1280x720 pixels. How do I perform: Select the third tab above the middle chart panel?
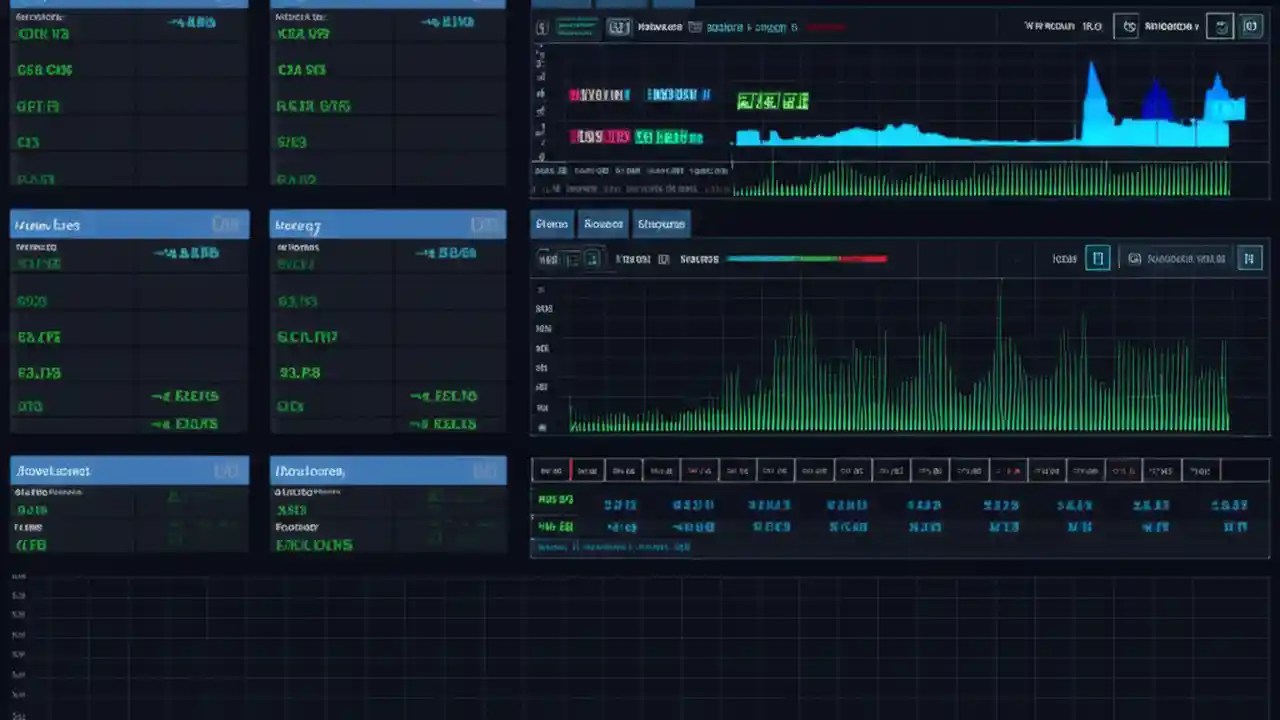pos(660,223)
